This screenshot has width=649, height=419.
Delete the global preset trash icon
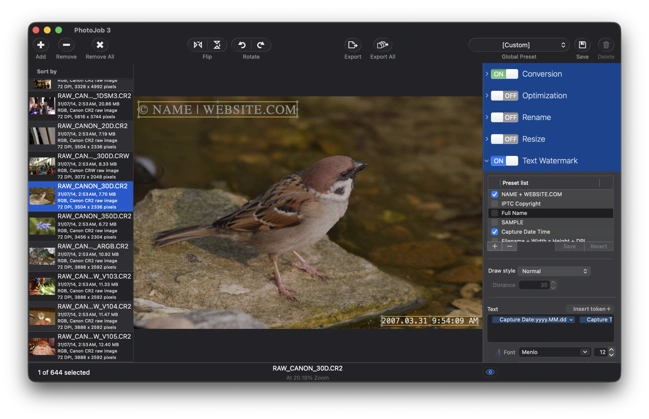click(x=606, y=45)
